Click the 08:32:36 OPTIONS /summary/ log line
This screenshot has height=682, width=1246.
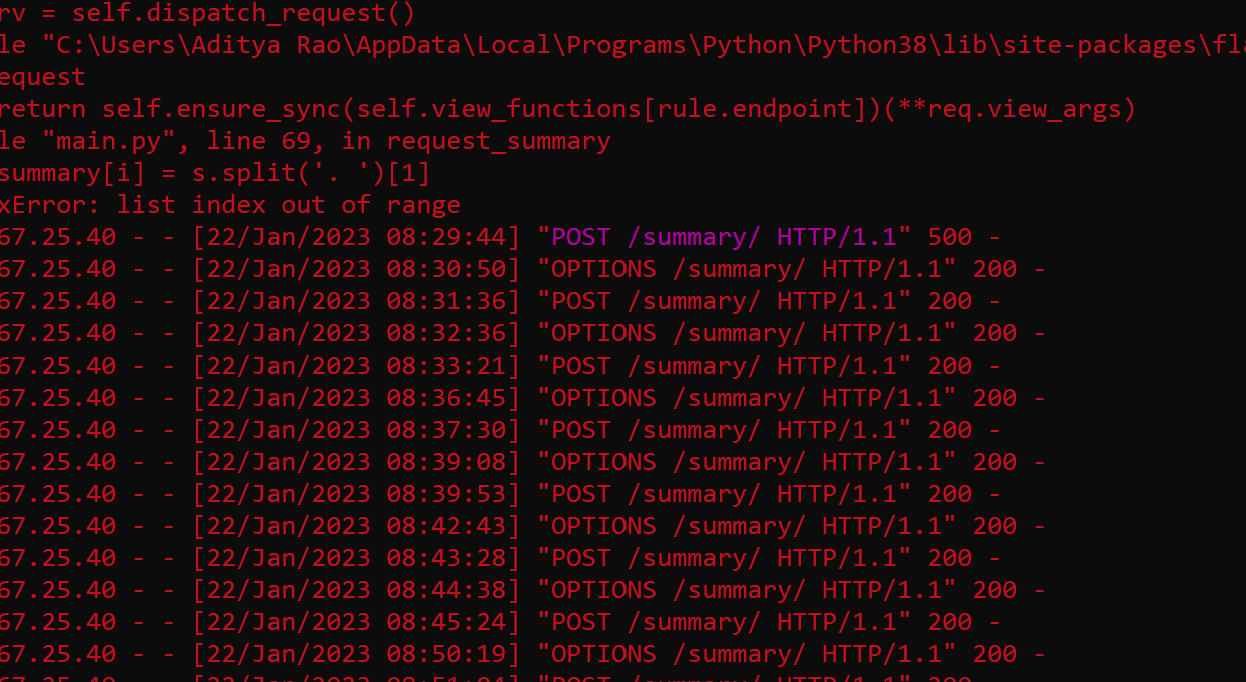pyautogui.click(x=523, y=333)
